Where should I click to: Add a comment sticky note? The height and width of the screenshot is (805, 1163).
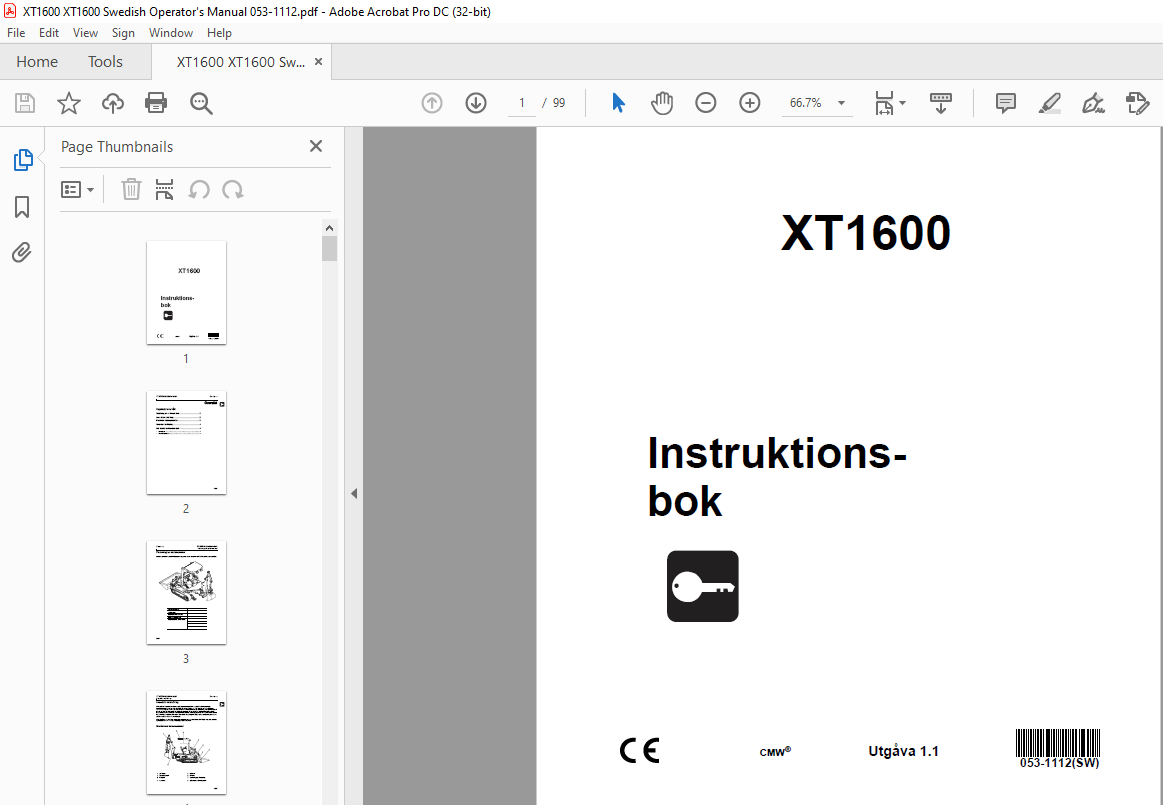(x=1006, y=103)
